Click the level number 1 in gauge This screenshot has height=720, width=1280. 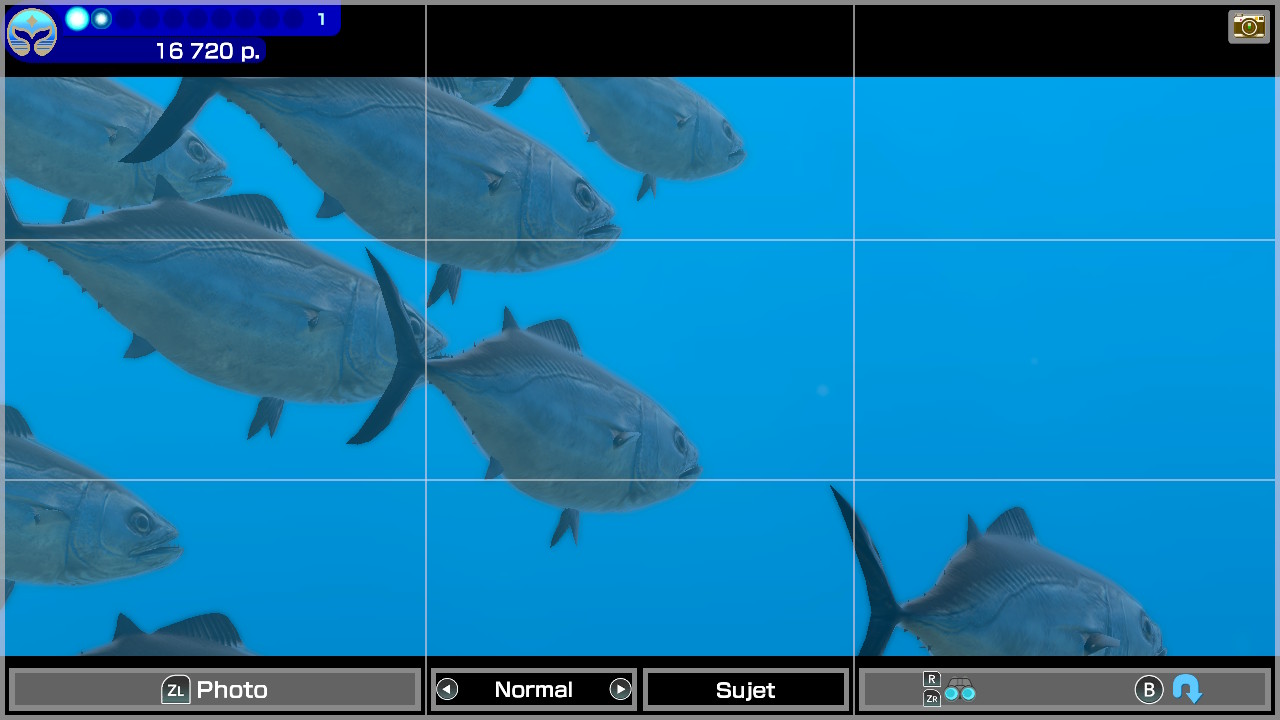321,19
